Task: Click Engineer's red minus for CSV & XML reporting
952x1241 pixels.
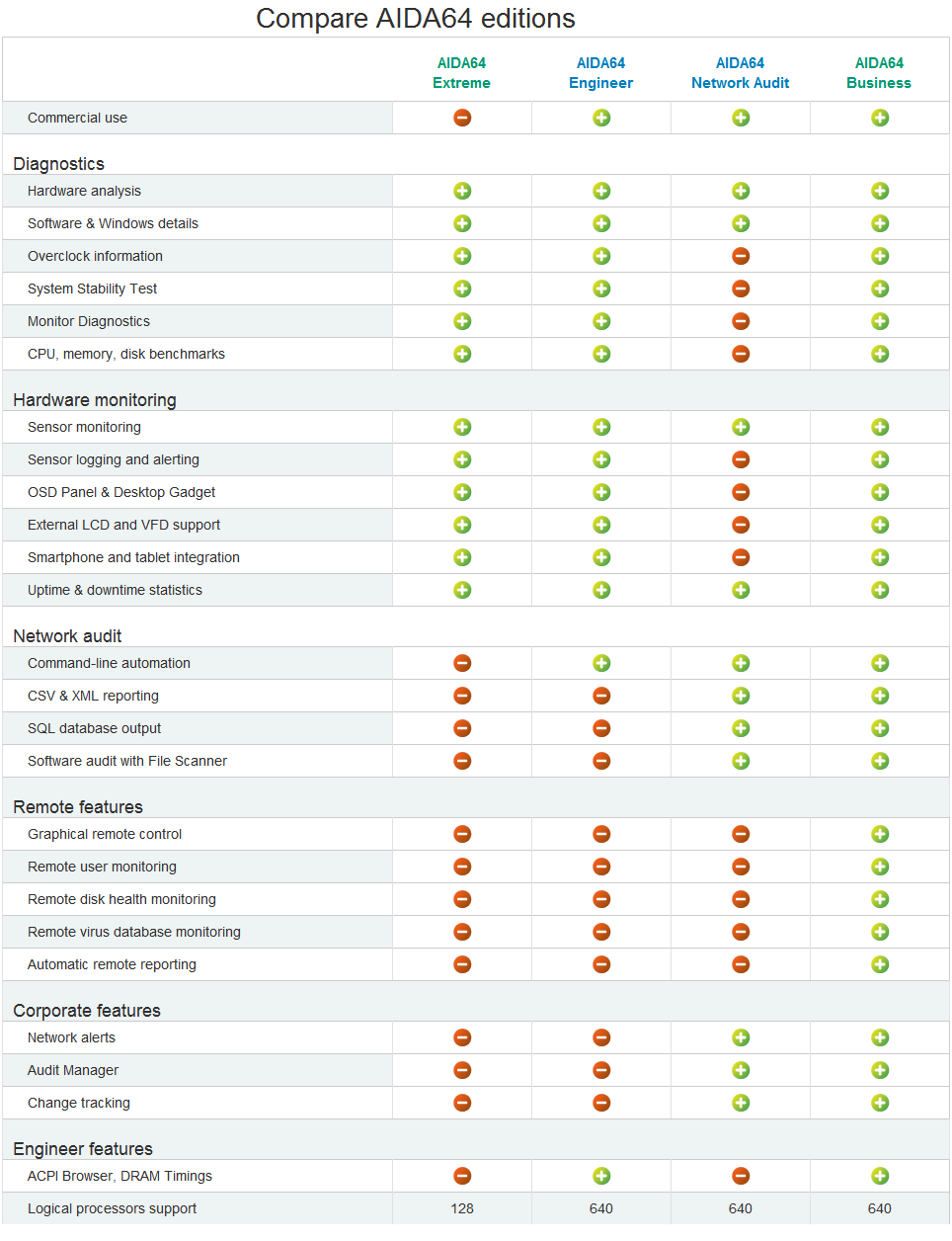Action: 601,696
